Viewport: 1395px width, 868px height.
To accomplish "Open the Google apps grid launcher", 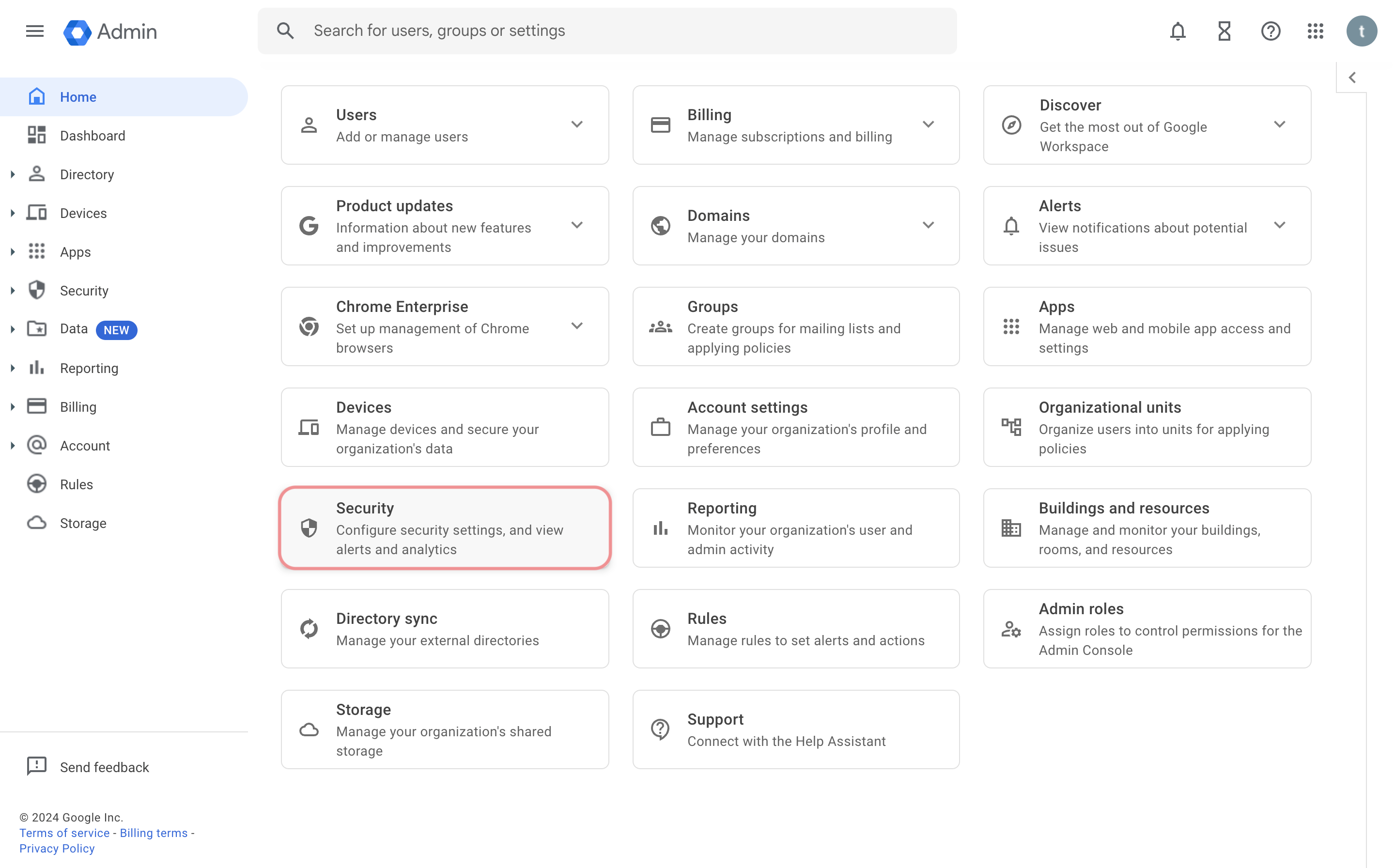I will 1315,31.
